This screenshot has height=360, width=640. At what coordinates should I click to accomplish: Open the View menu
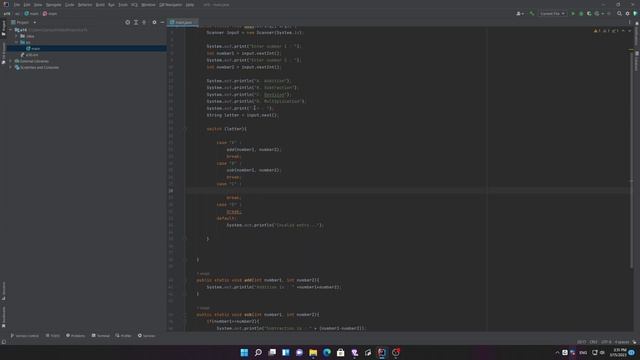38,5
